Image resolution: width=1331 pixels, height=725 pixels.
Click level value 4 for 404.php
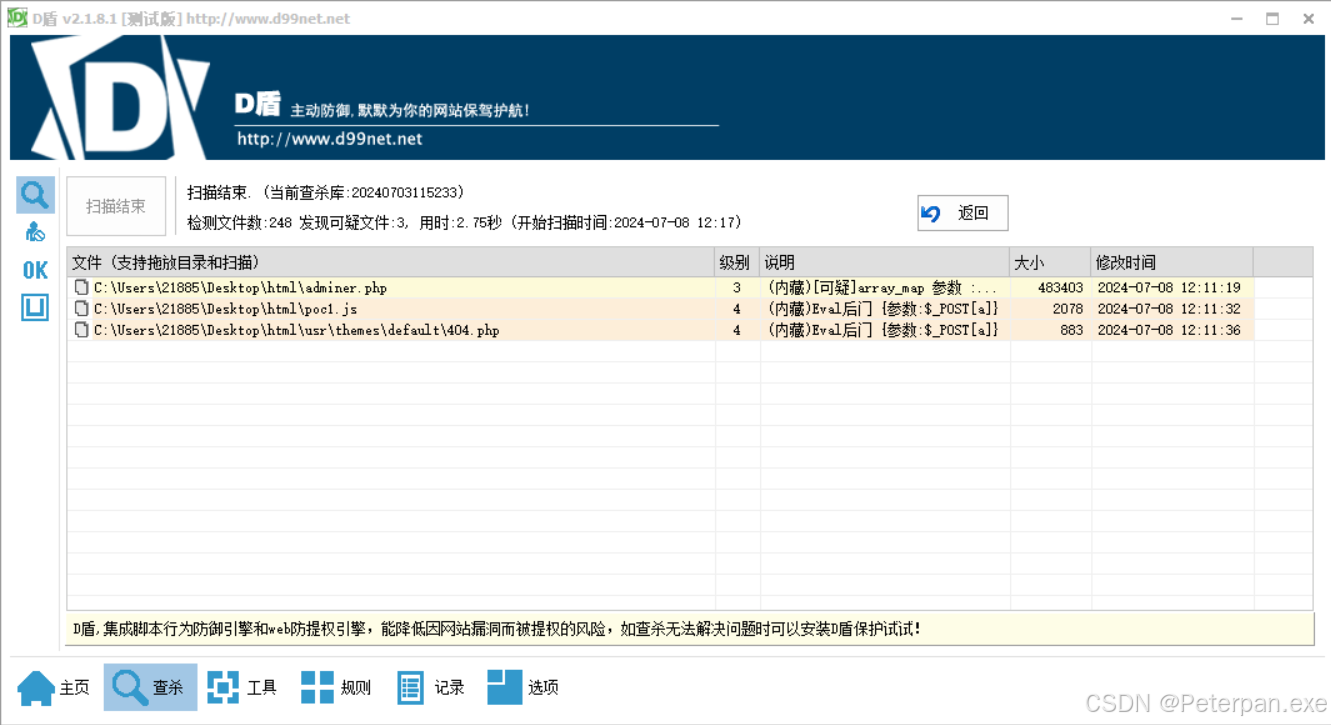tap(737, 330)
